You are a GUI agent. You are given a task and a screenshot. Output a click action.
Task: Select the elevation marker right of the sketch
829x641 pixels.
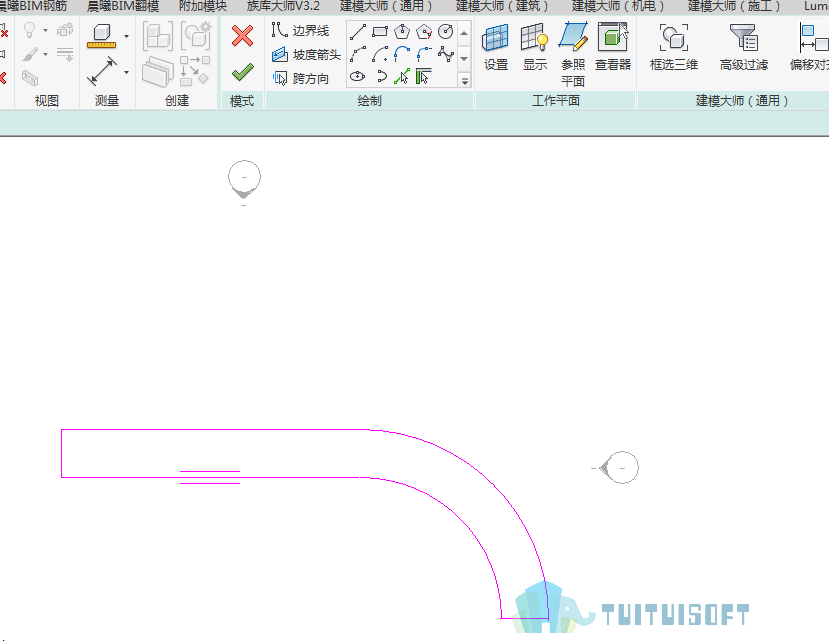tap(619, 468)
